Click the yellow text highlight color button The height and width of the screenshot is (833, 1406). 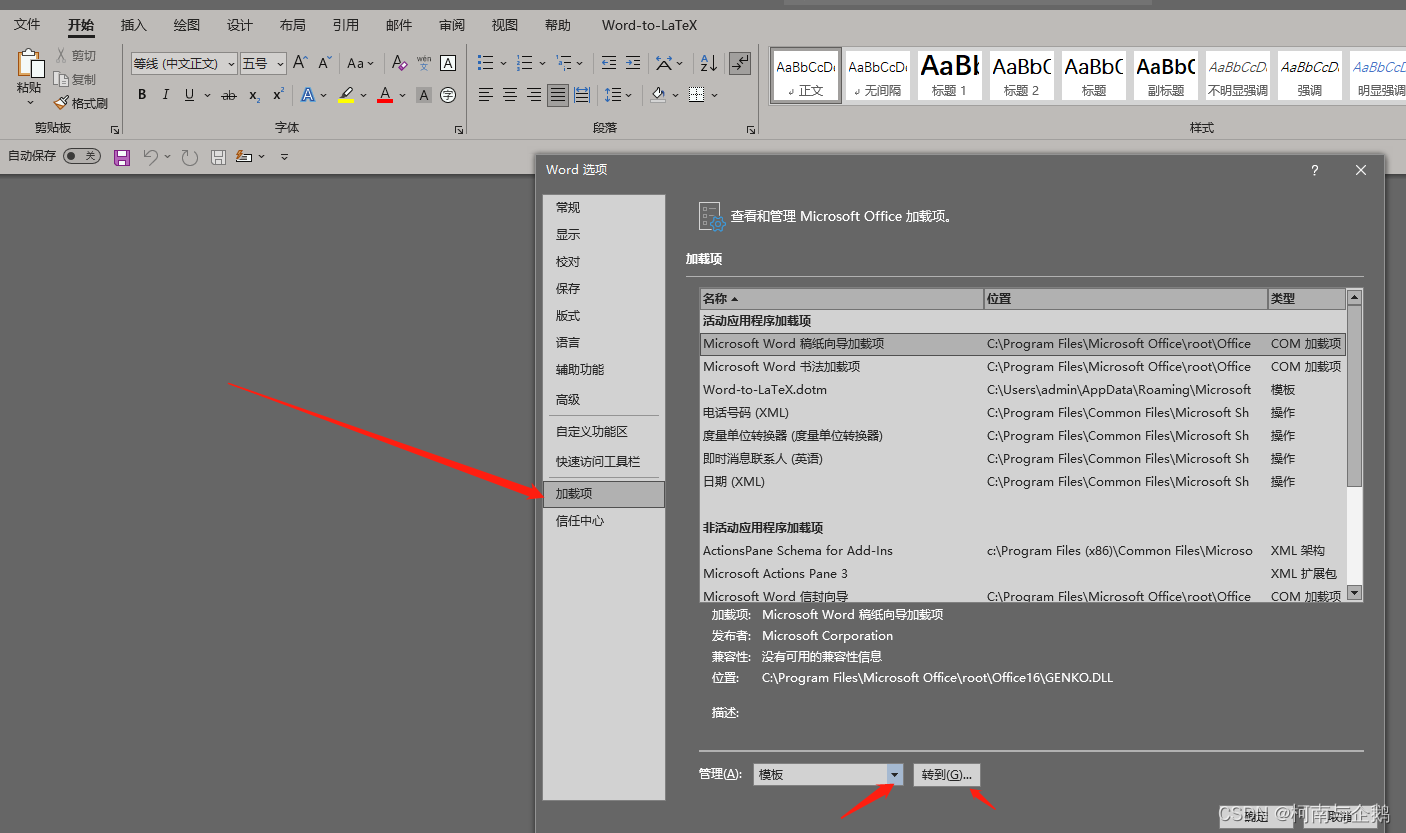tap(346, 95)
